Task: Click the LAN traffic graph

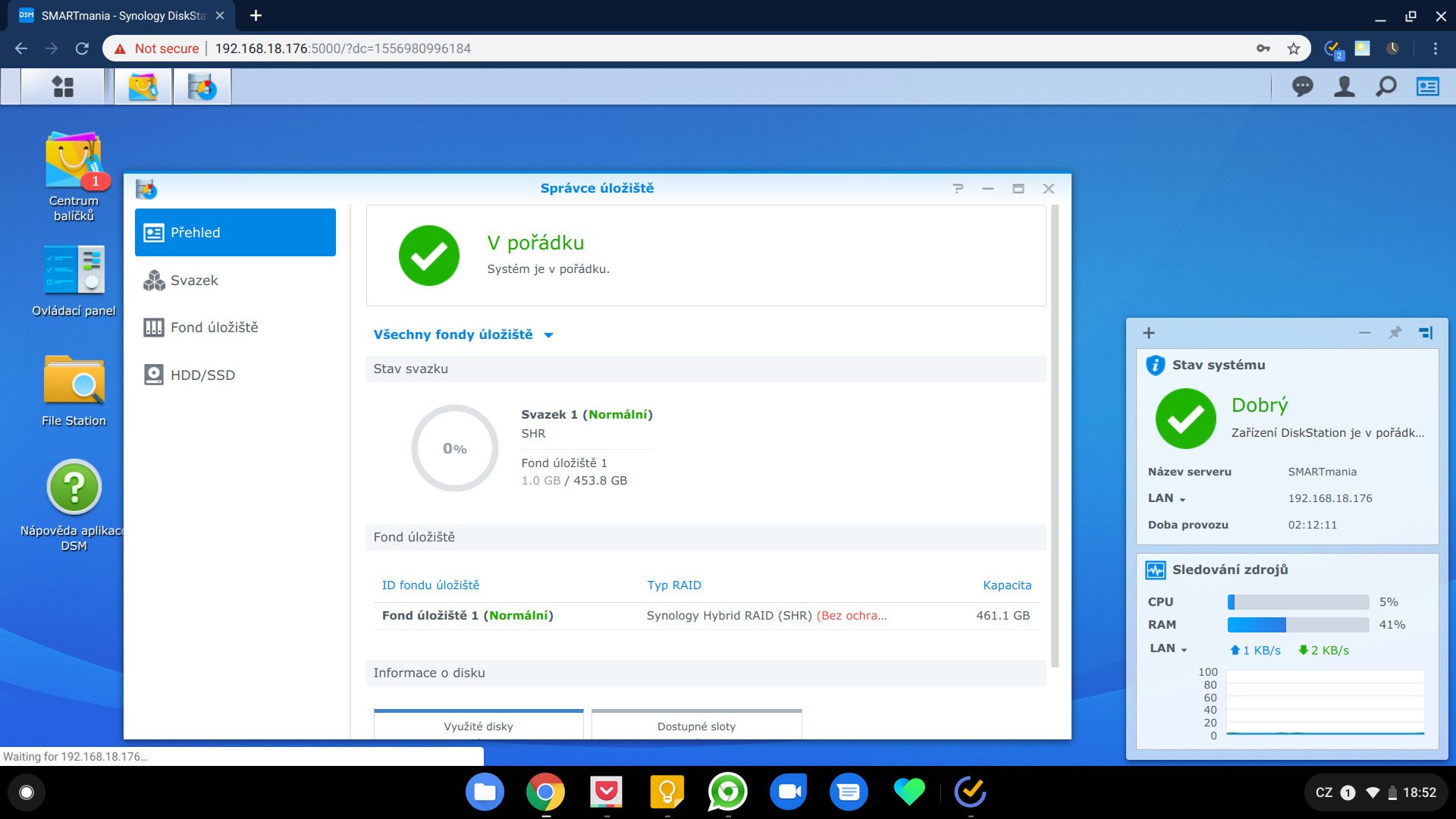Action: tap(1325, 703)
